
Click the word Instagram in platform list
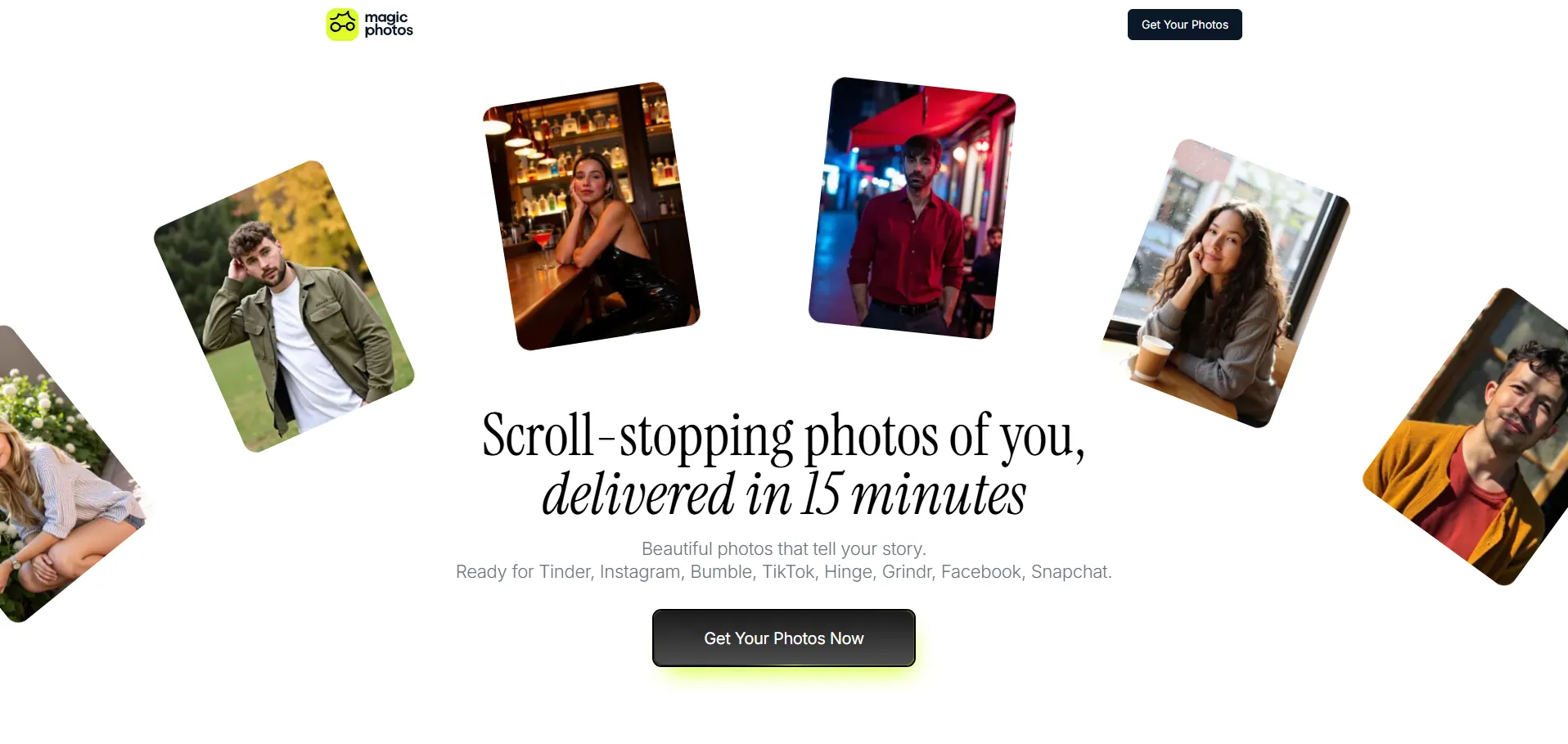point(640,571)
